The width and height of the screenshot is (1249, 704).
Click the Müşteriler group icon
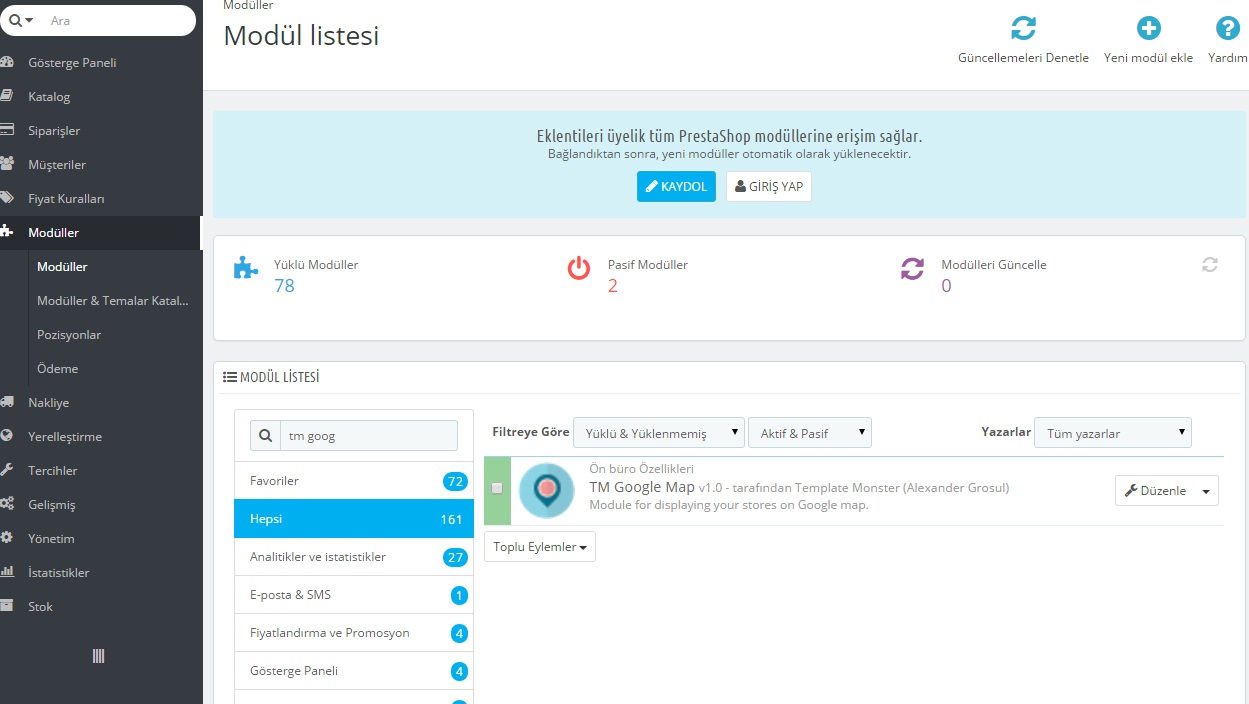point(7,164)
